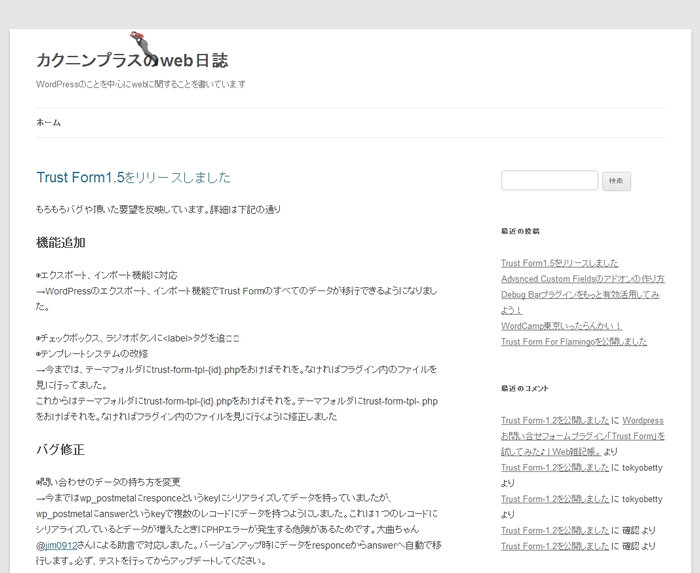Click the 最近のコメント widget title
Screen dimensions: 700x573
pos(525,388)
